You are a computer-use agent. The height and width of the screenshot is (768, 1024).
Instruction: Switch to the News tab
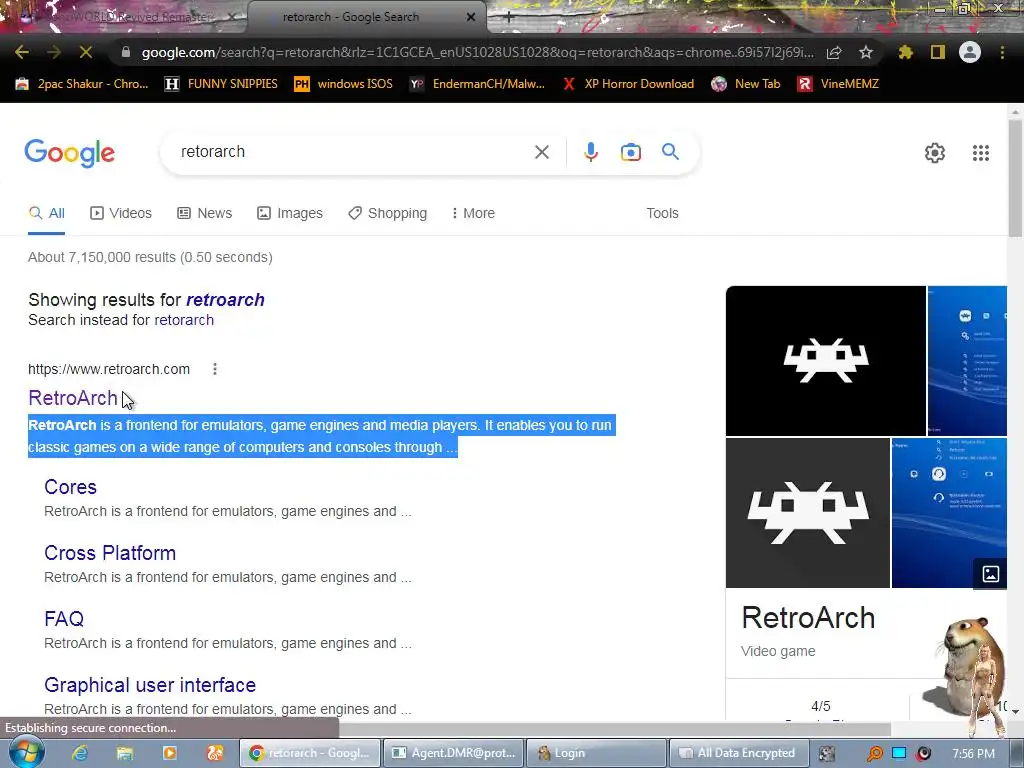click(x=204, y=213)
